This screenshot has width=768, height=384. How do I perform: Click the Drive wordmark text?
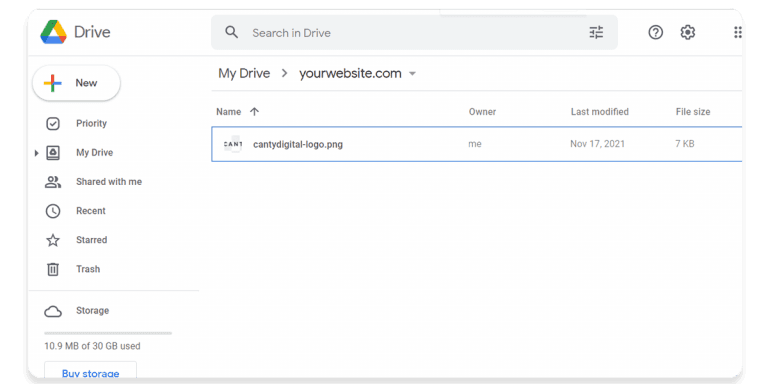point(92,32)
